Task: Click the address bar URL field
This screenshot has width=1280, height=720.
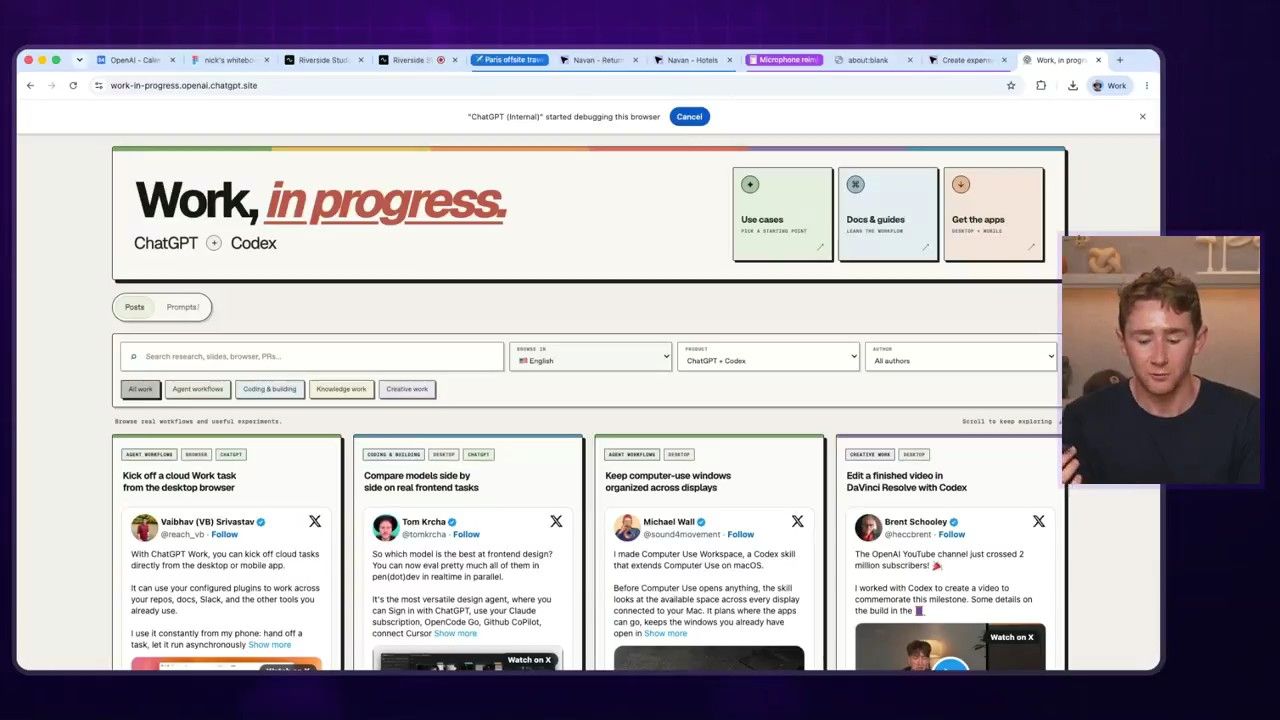Action: pos(550,86)
